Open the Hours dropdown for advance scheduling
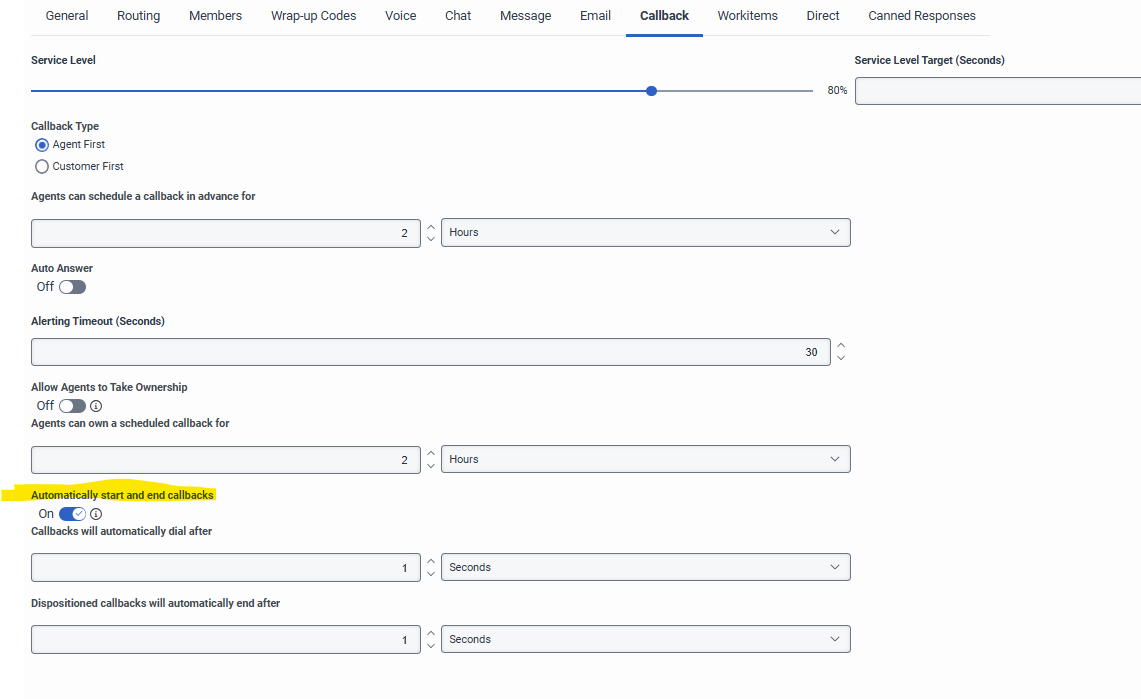Viewport: 1141px width, 699px height. 645,233
